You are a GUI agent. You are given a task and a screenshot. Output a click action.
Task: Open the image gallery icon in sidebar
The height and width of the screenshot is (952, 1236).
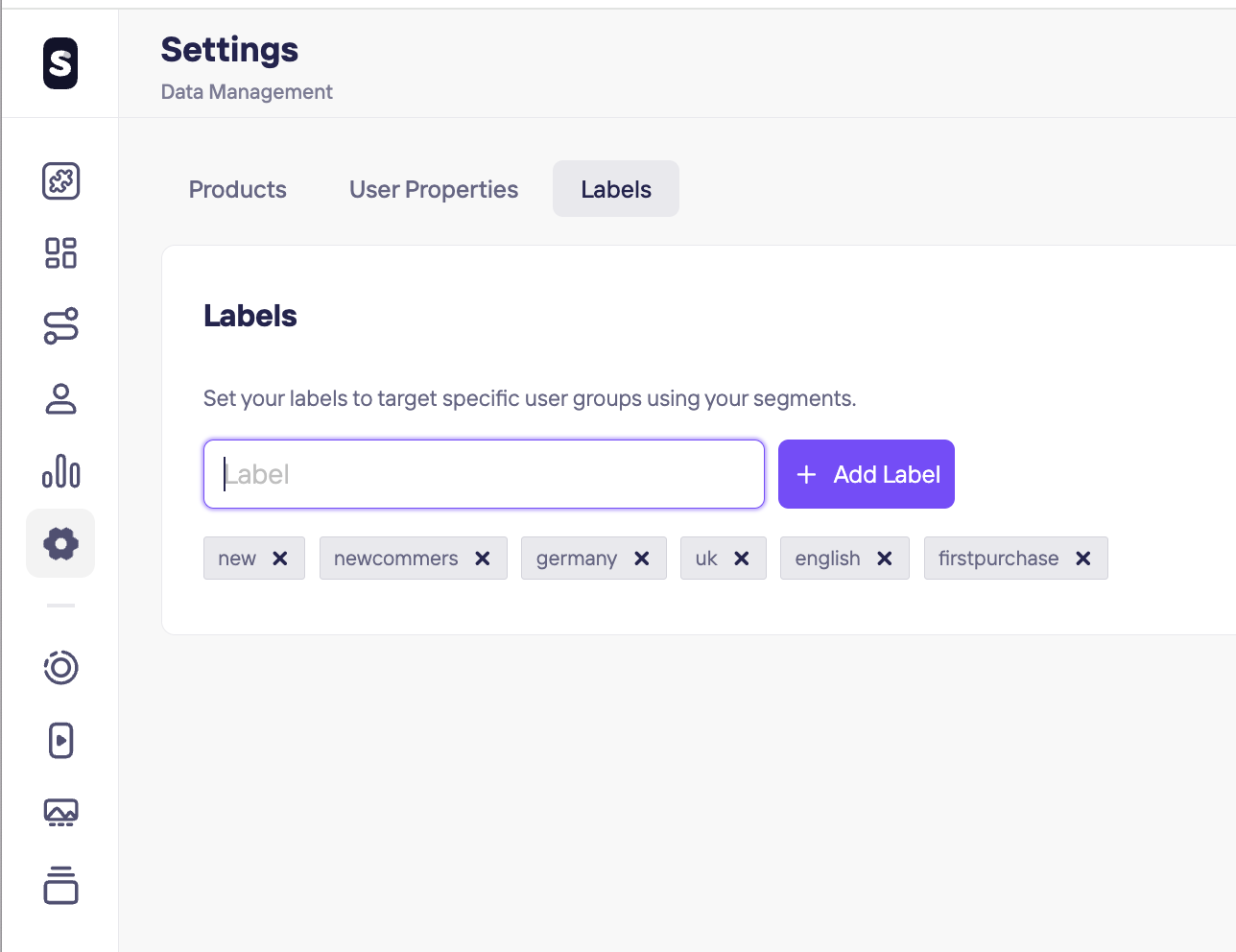coord(60,813)
